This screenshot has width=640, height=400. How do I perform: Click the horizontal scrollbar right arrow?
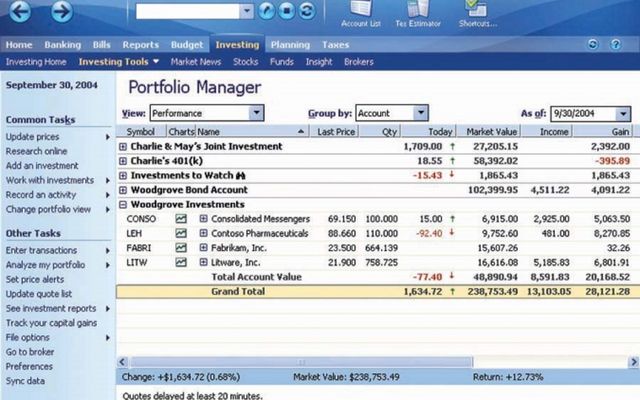(634, 362)
